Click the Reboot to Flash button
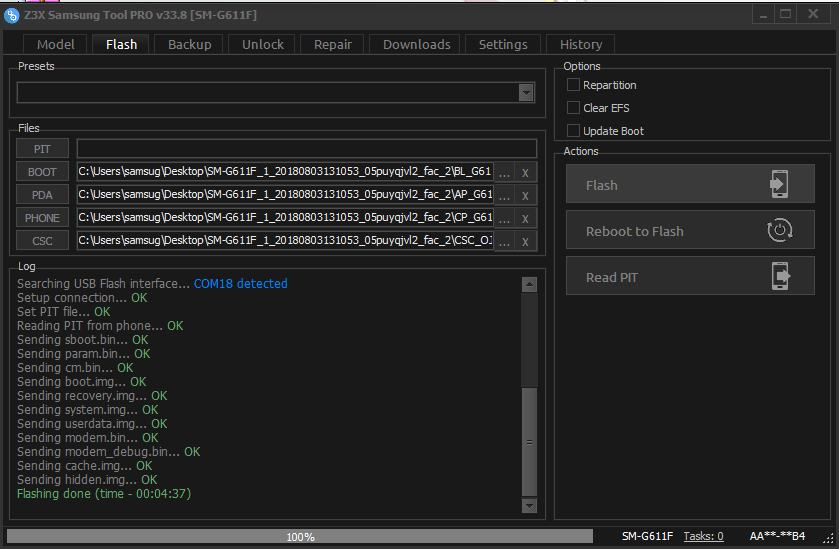The width and height of the screenshot is (839, 549). [690, 230]
